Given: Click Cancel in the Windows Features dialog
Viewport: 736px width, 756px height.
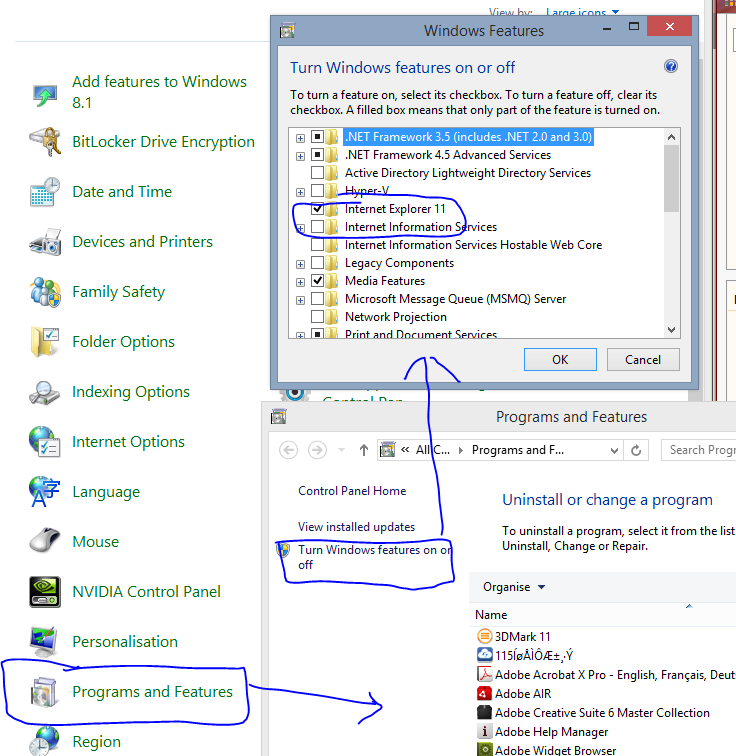Looking at the screenshot, I should tap(643, 360).
